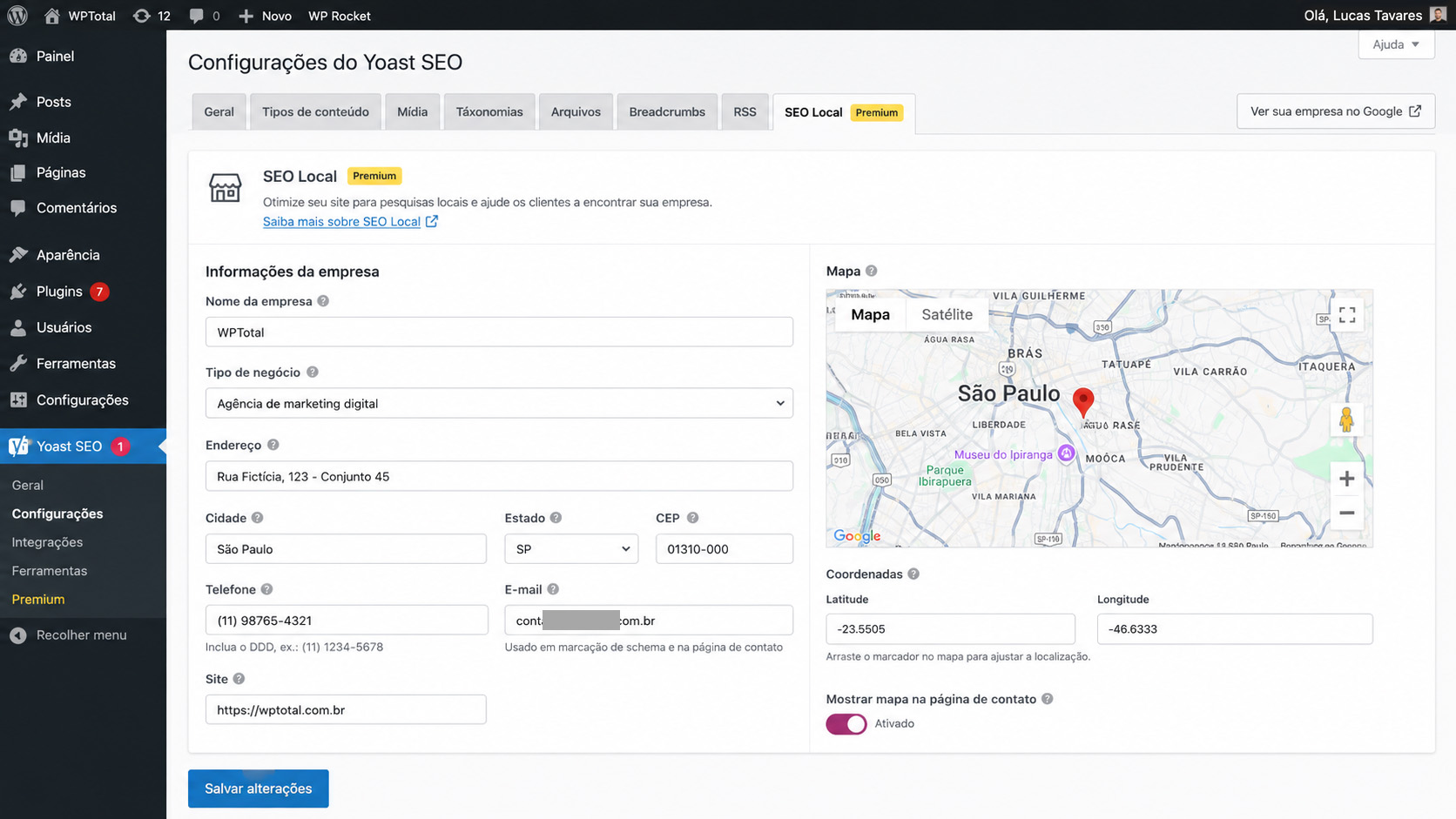Switch to the Geral tab
This screenshot has width=1456, height=819.
pyautogui.click(x=219, y=112)
